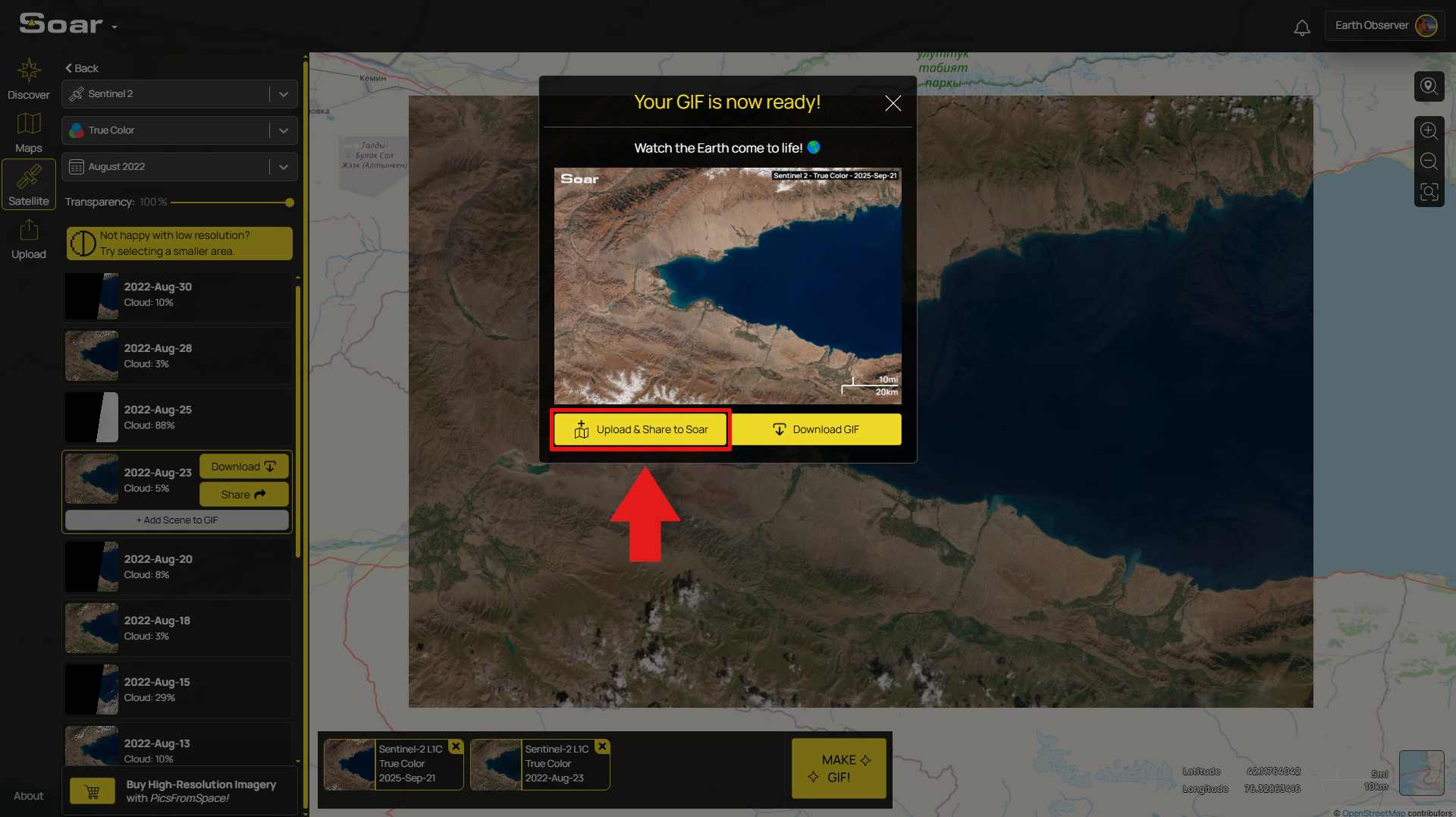Zoom in on the map
Image resolution: width=1456 pixels, height=817 pixels.
point(1429,130)
